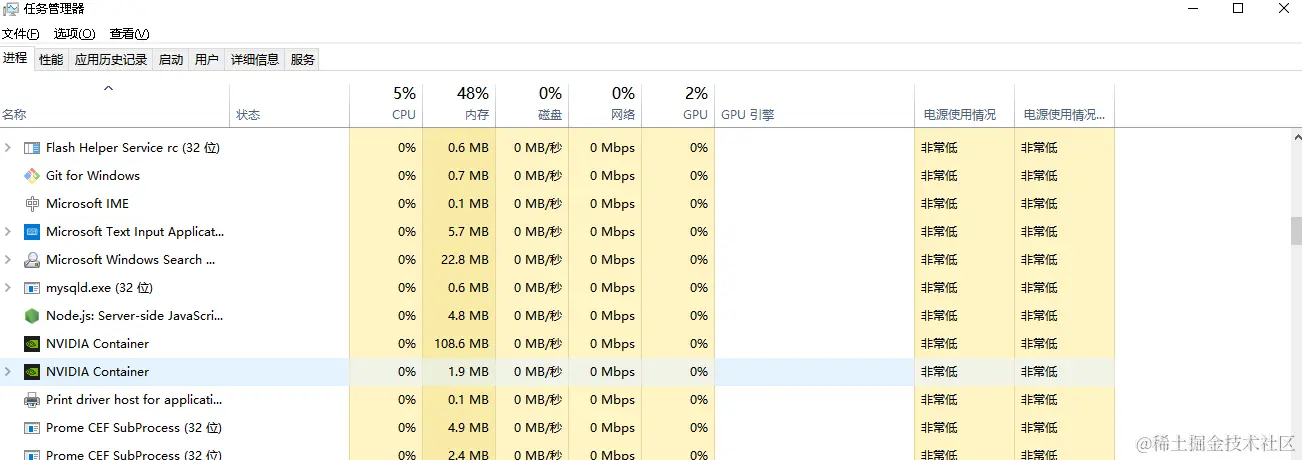Click Prome CEF SubProcess icon, 4.9 MB row
This screenshot has height=460, width=1302.
tap(31, 428)
